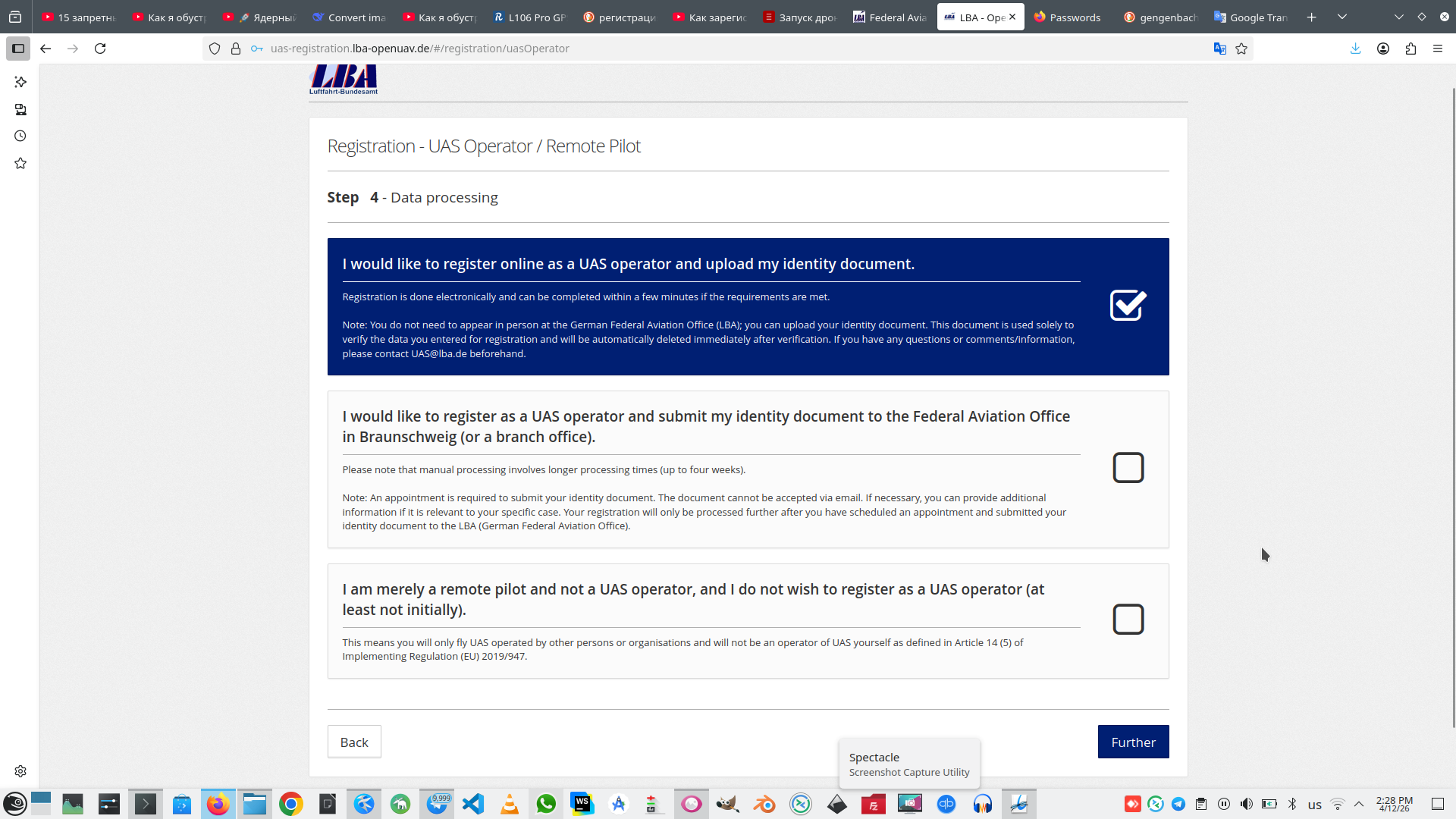Check the merely remote pilot checkbox
The width and height of the screenshot is (1456, 819).
coord(1128,620)
